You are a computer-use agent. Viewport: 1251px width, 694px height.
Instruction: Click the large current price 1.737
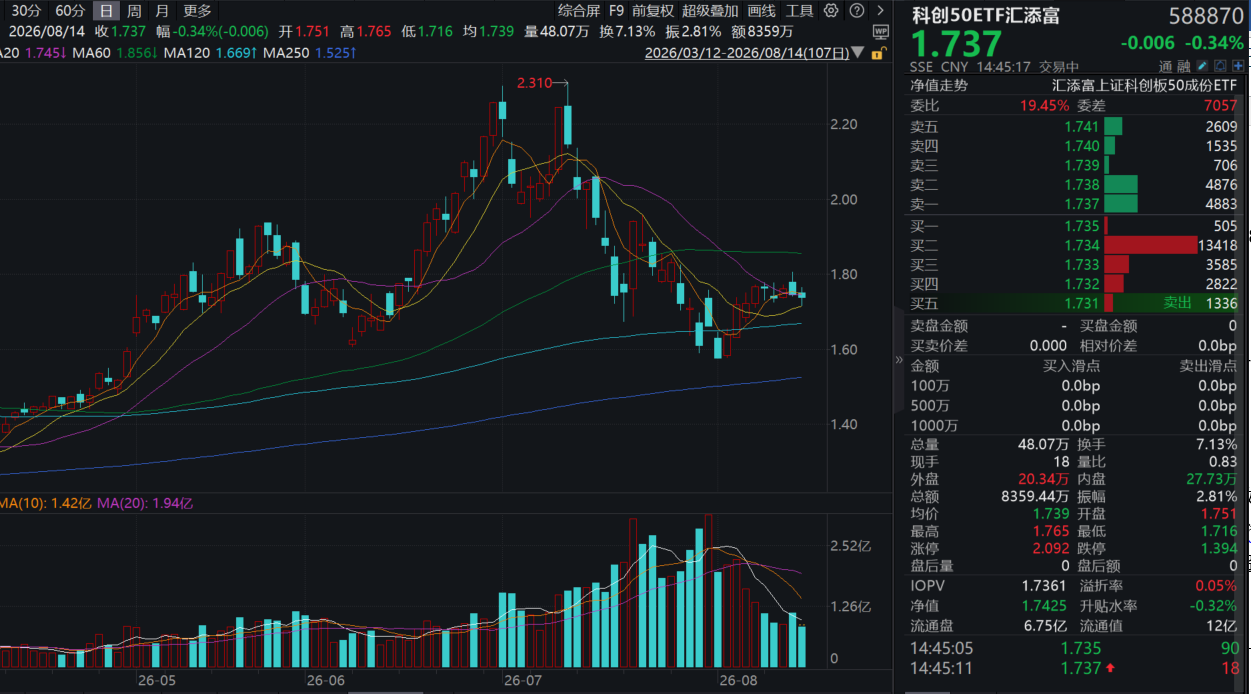click(x=956, y=44)
